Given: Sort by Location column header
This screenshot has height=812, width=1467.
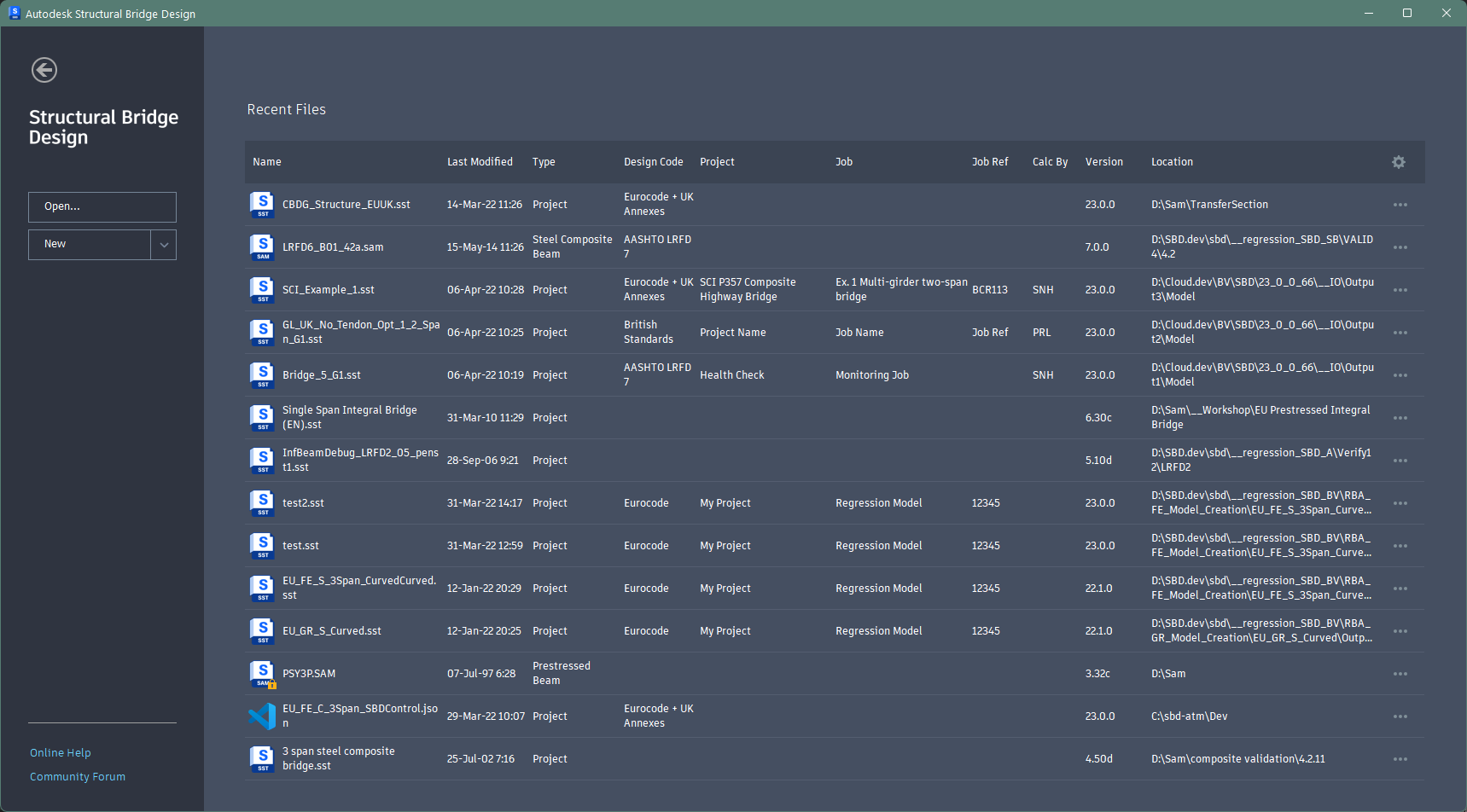Looking at the screenshot, I should pyautogui.click(x=1172, y=162).
